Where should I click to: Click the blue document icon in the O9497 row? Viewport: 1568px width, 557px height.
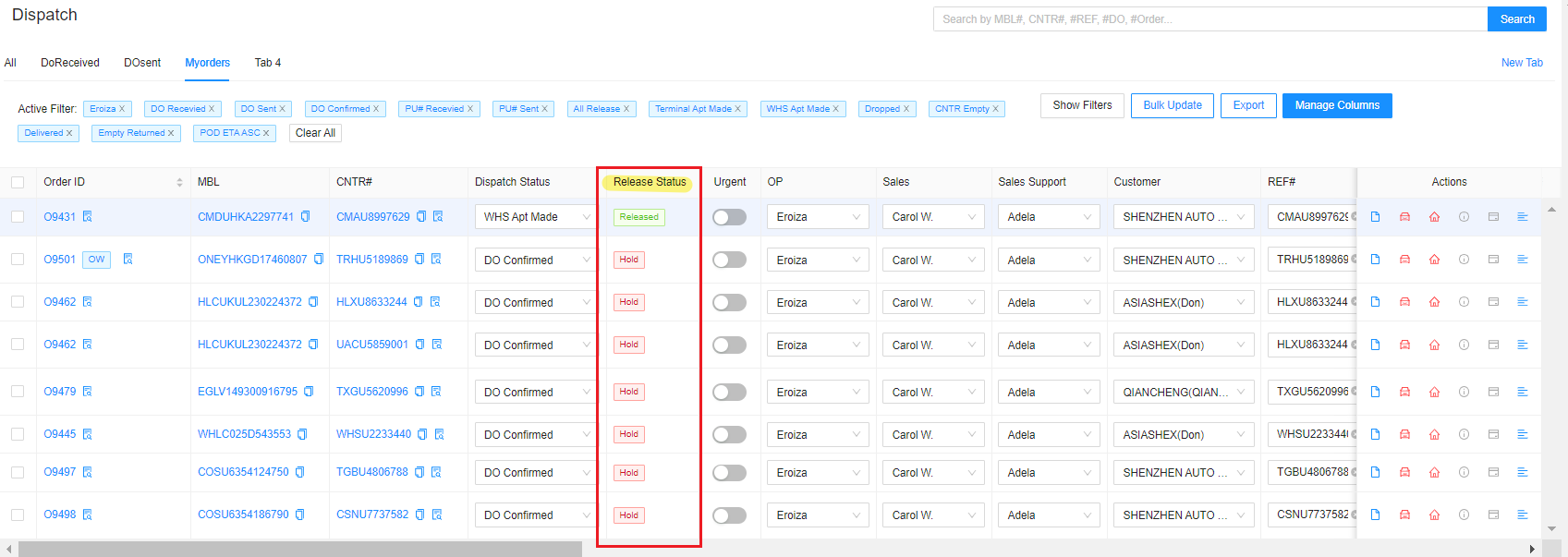tap(1375, 472)
